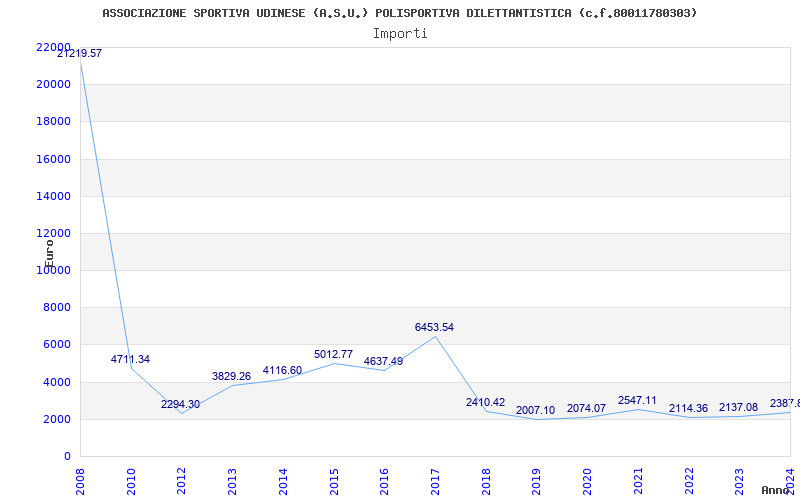Screen dimensions: 800x500
Task: Select the 2137.08 value label
Action: (738, 408)
